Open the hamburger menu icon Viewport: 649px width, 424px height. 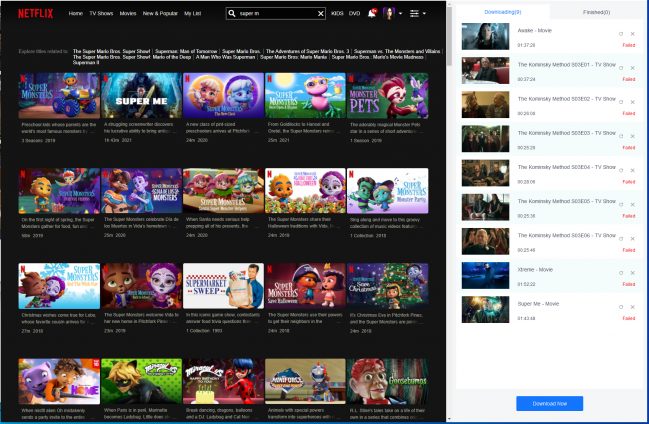(x=414, y=13)
